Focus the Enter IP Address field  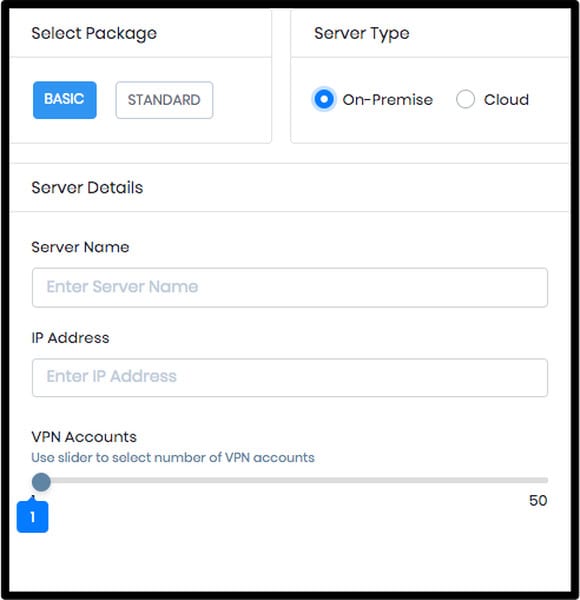290,377
